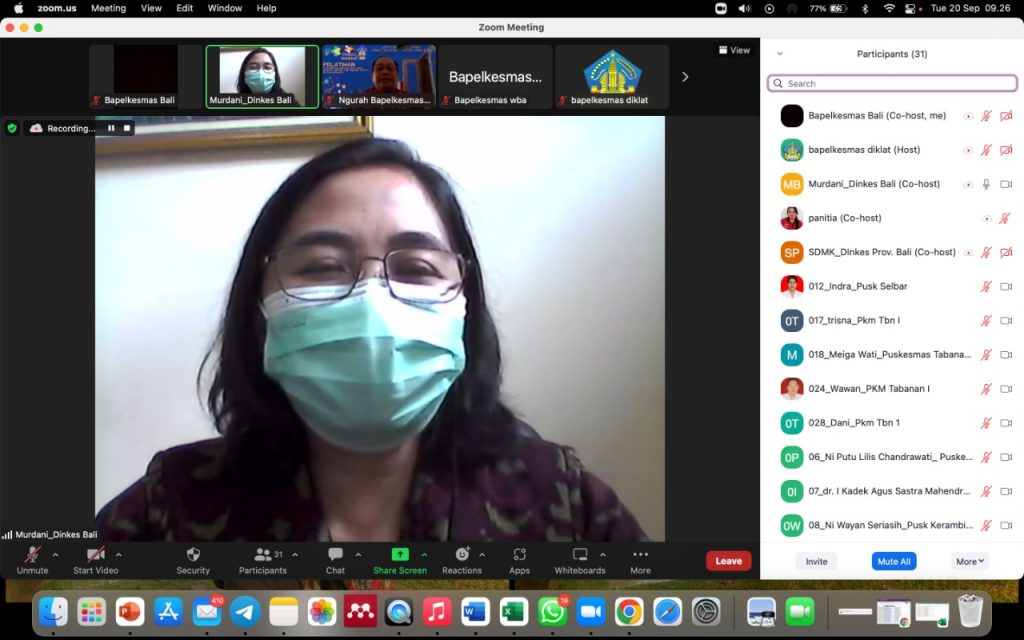
Task: Open WhatsApp from the Dock
Action: (552, 612)
